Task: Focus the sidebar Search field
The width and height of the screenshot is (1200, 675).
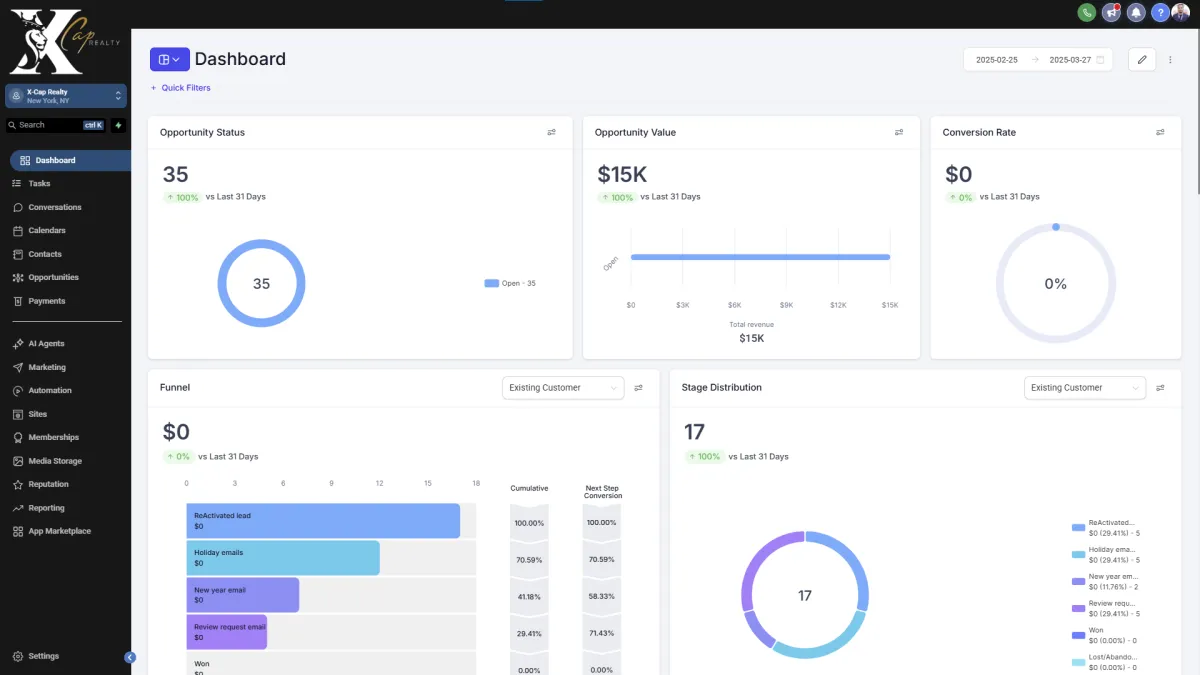Action: point(56,125)
